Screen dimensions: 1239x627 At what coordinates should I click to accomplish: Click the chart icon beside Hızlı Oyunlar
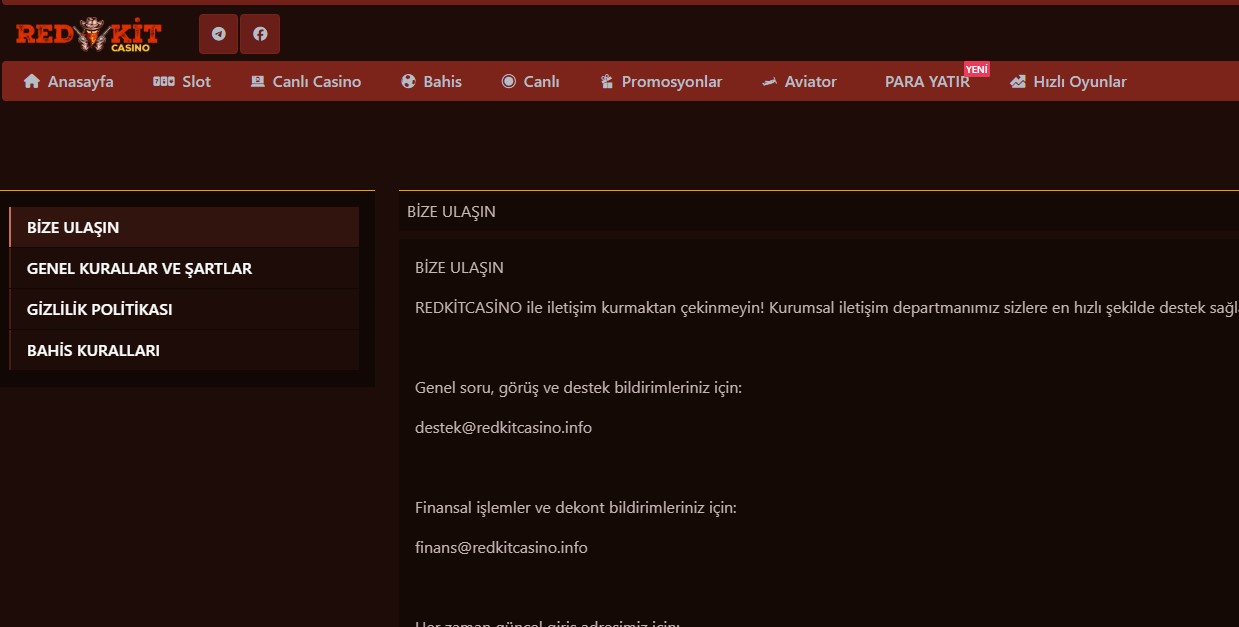(x=1018, y=82)
